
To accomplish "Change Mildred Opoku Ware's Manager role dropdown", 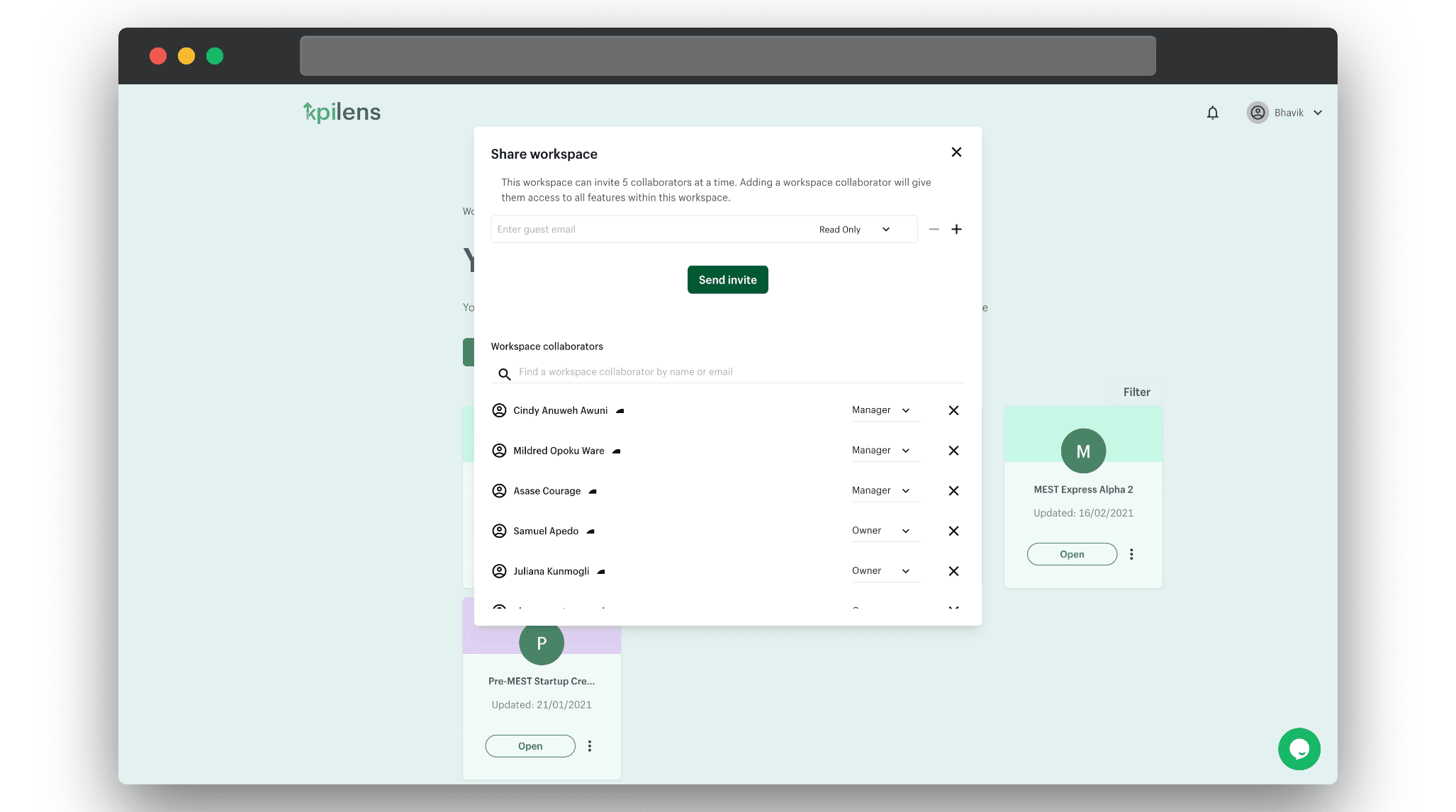I will [881, 451].
